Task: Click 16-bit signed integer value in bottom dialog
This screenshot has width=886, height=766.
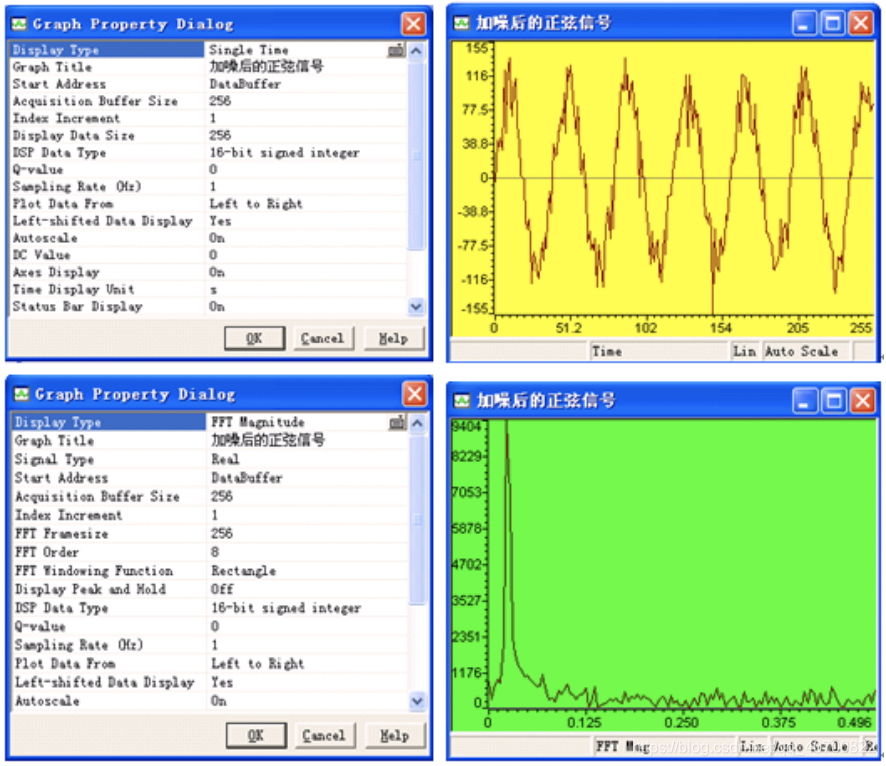Action: (x=286, y=608)
